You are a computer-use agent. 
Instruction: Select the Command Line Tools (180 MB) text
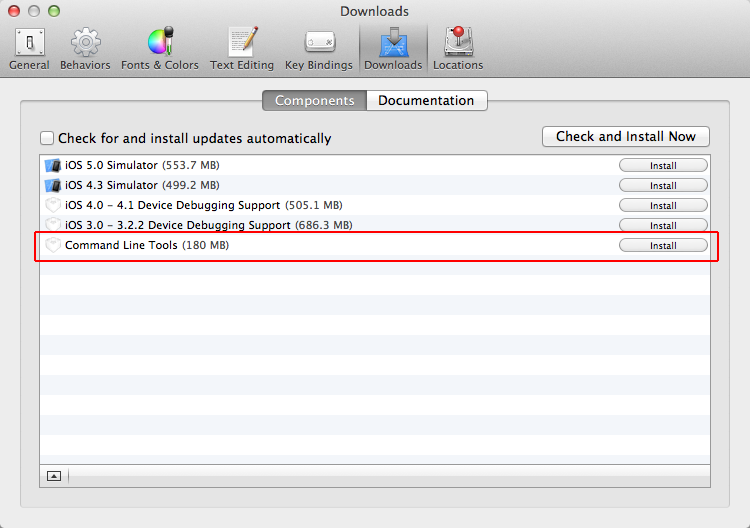[x=147, y=245]
